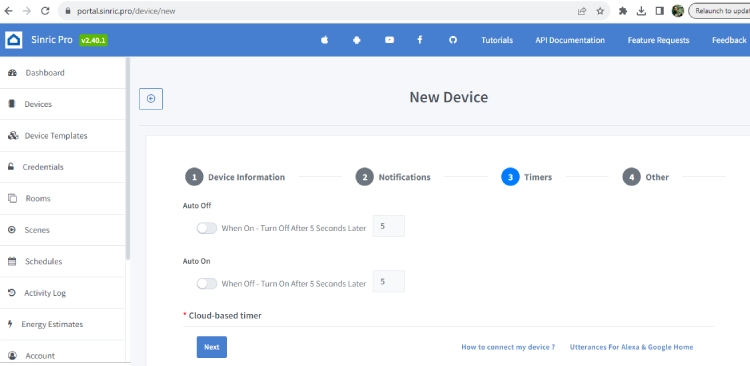
Task: Click the Scenes play-circle icon
Action: (x=12, y=230)
